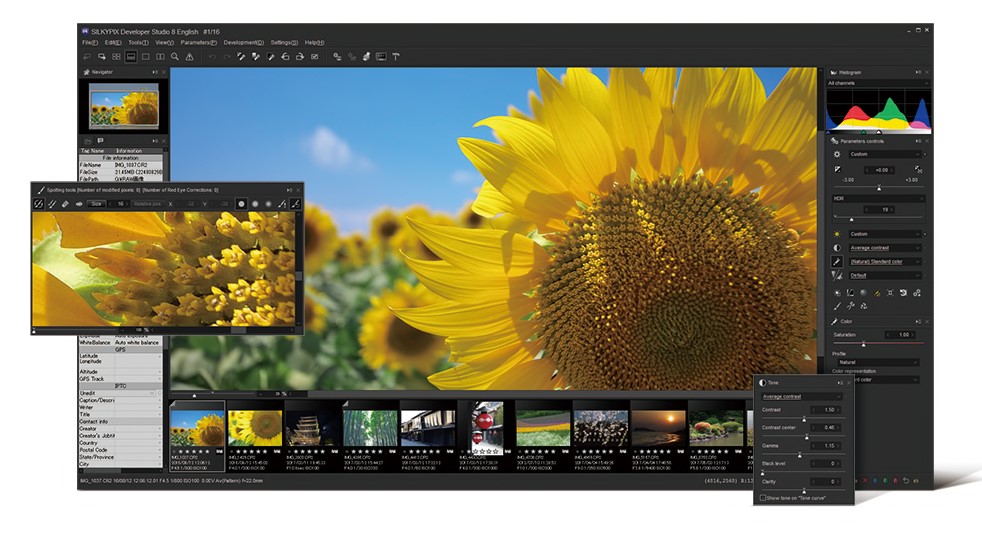Select the eraser tool in Spotting tools
Image resolution: width=982 pixels, height=544 pixels.
point(65,203)
